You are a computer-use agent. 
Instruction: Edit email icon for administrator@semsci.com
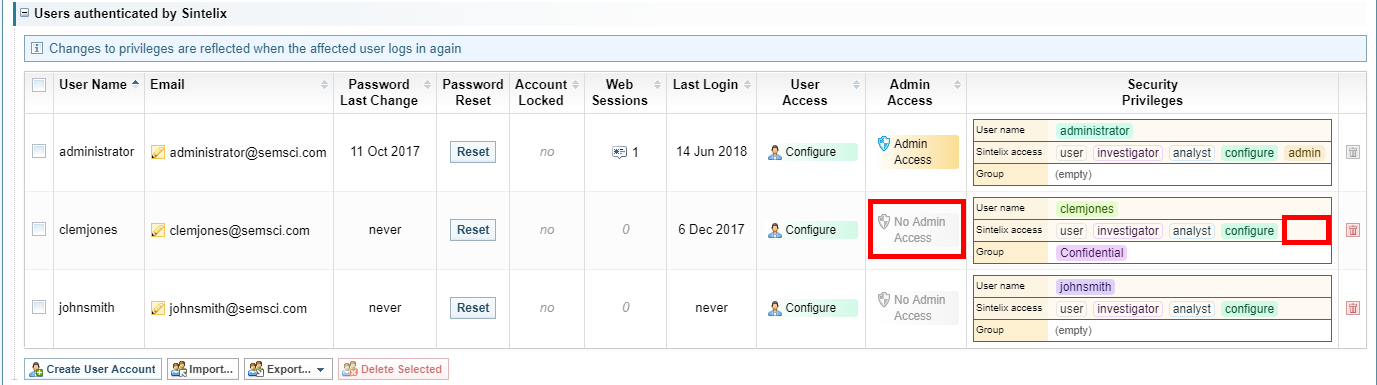(157, 152)
